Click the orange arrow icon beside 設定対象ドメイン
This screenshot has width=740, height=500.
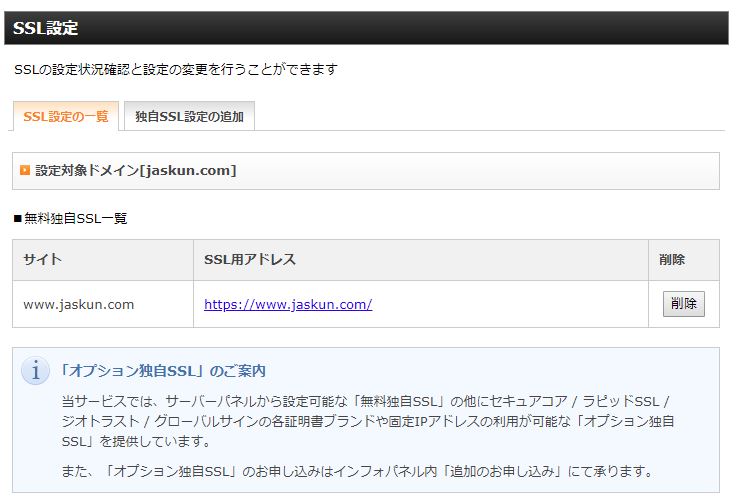25,171
